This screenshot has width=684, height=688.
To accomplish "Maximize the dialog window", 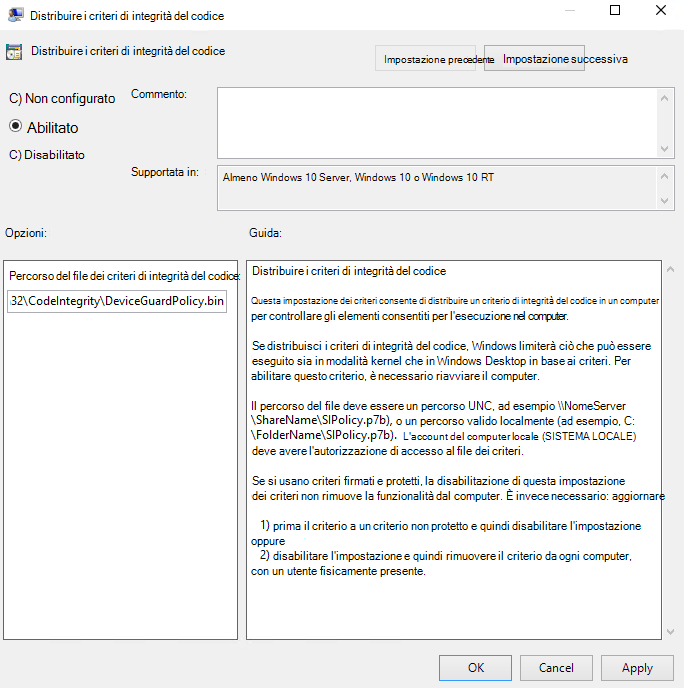I will (615, 10).
